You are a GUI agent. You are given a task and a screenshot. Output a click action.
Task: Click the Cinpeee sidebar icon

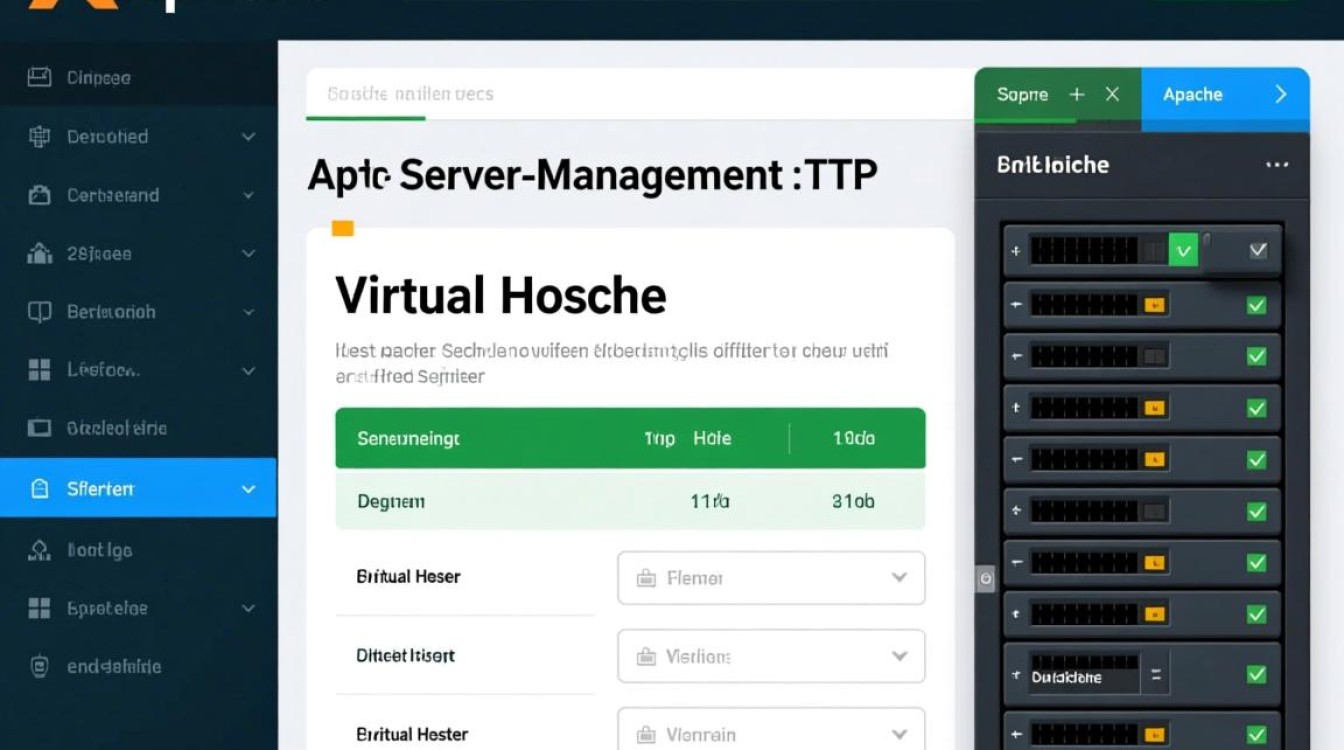pyautogui.click(x=39, y=77)
